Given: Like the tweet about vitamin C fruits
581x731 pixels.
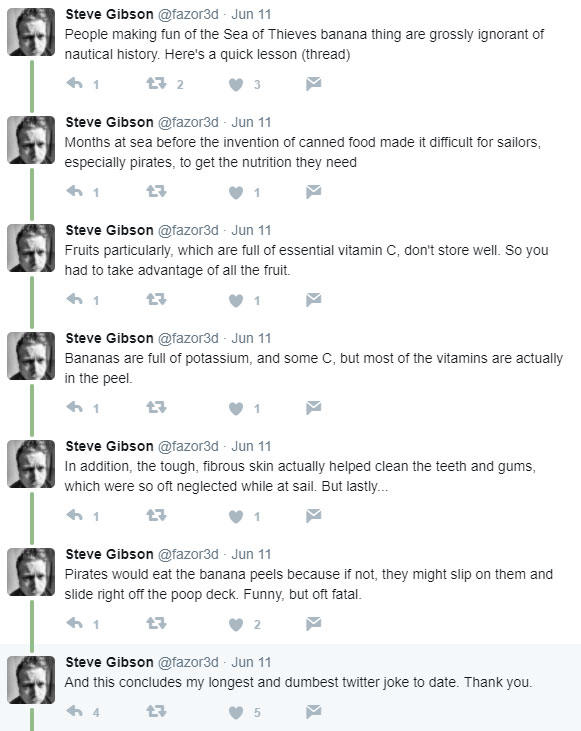Looking at the screenshot, I should (236, 300).
